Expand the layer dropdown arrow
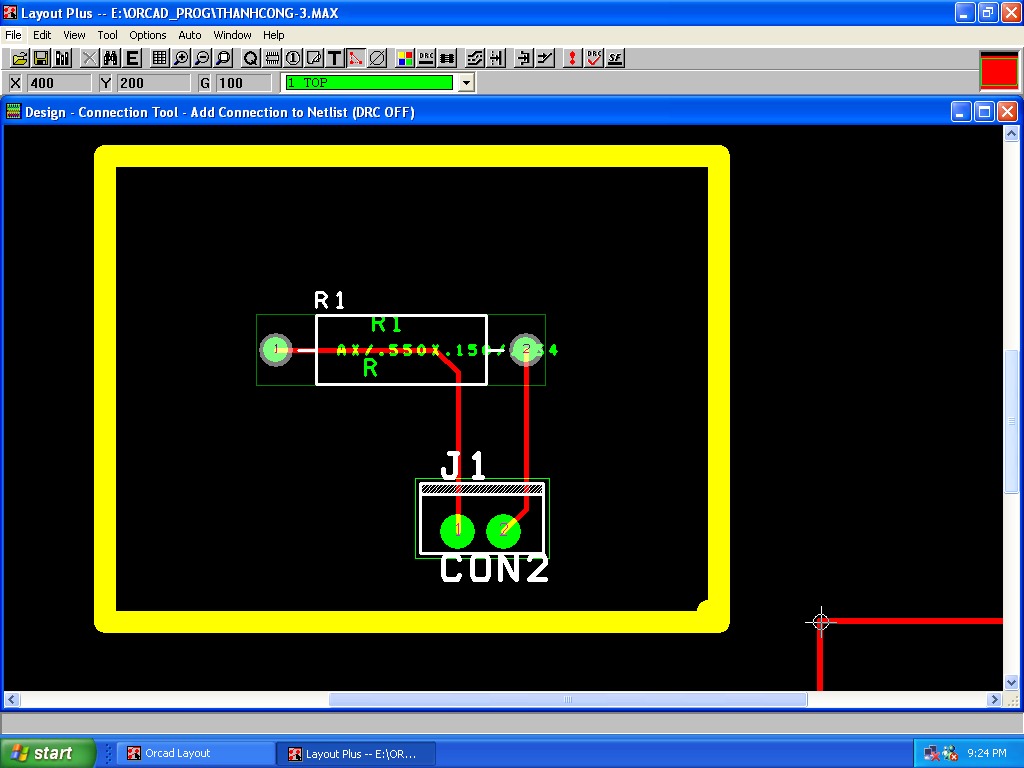Screen dimensions: 1024x768 tap(466, 83)
